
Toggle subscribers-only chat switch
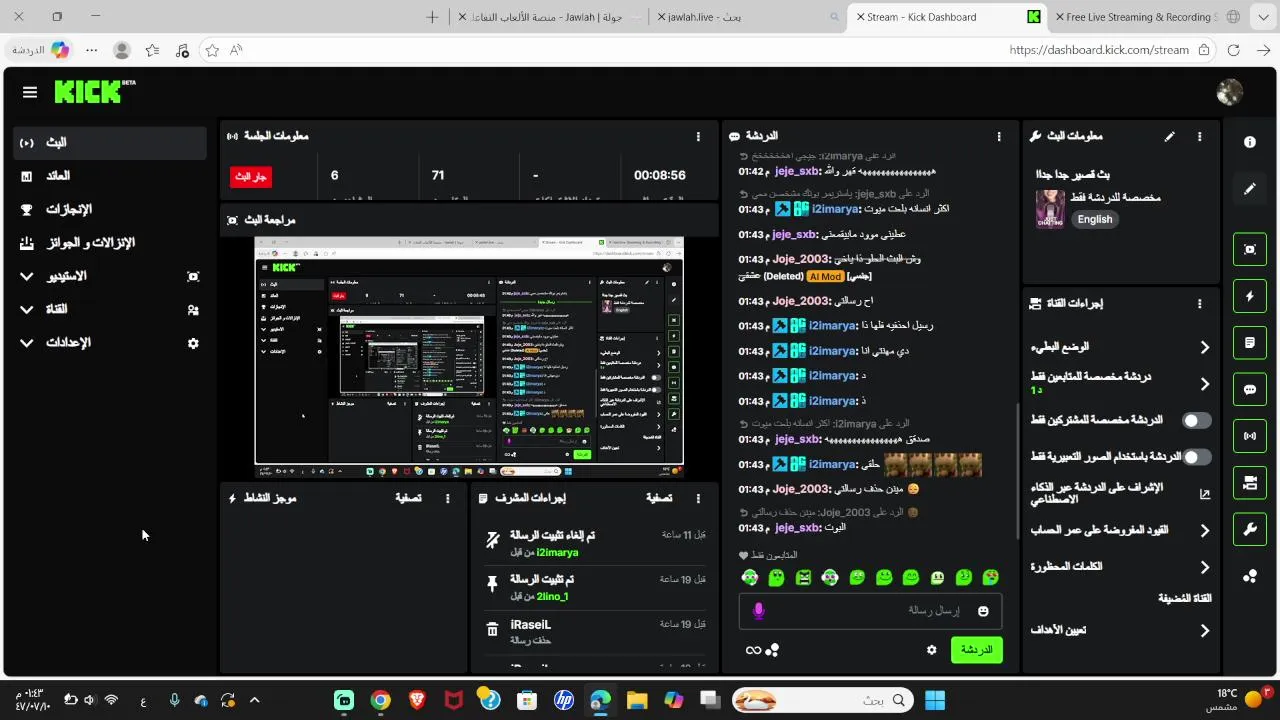tap(1196, 420)
